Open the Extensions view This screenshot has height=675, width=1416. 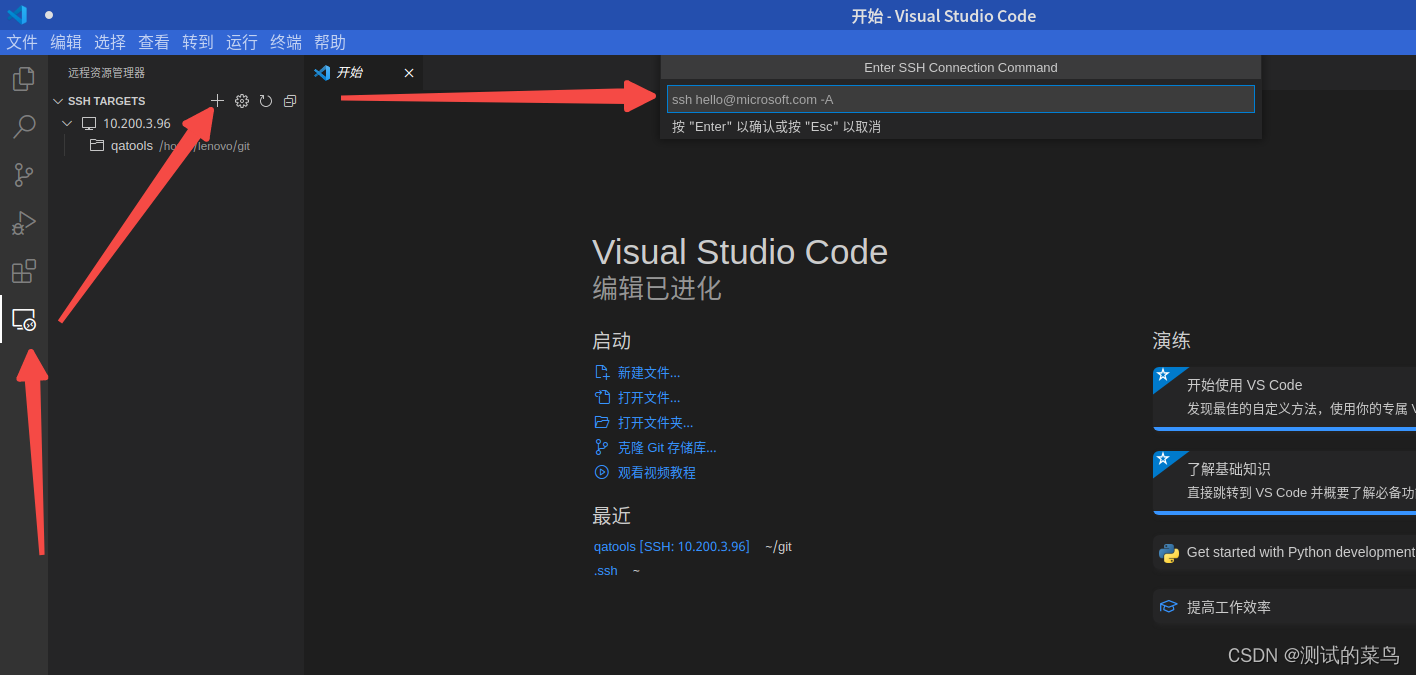23,271
